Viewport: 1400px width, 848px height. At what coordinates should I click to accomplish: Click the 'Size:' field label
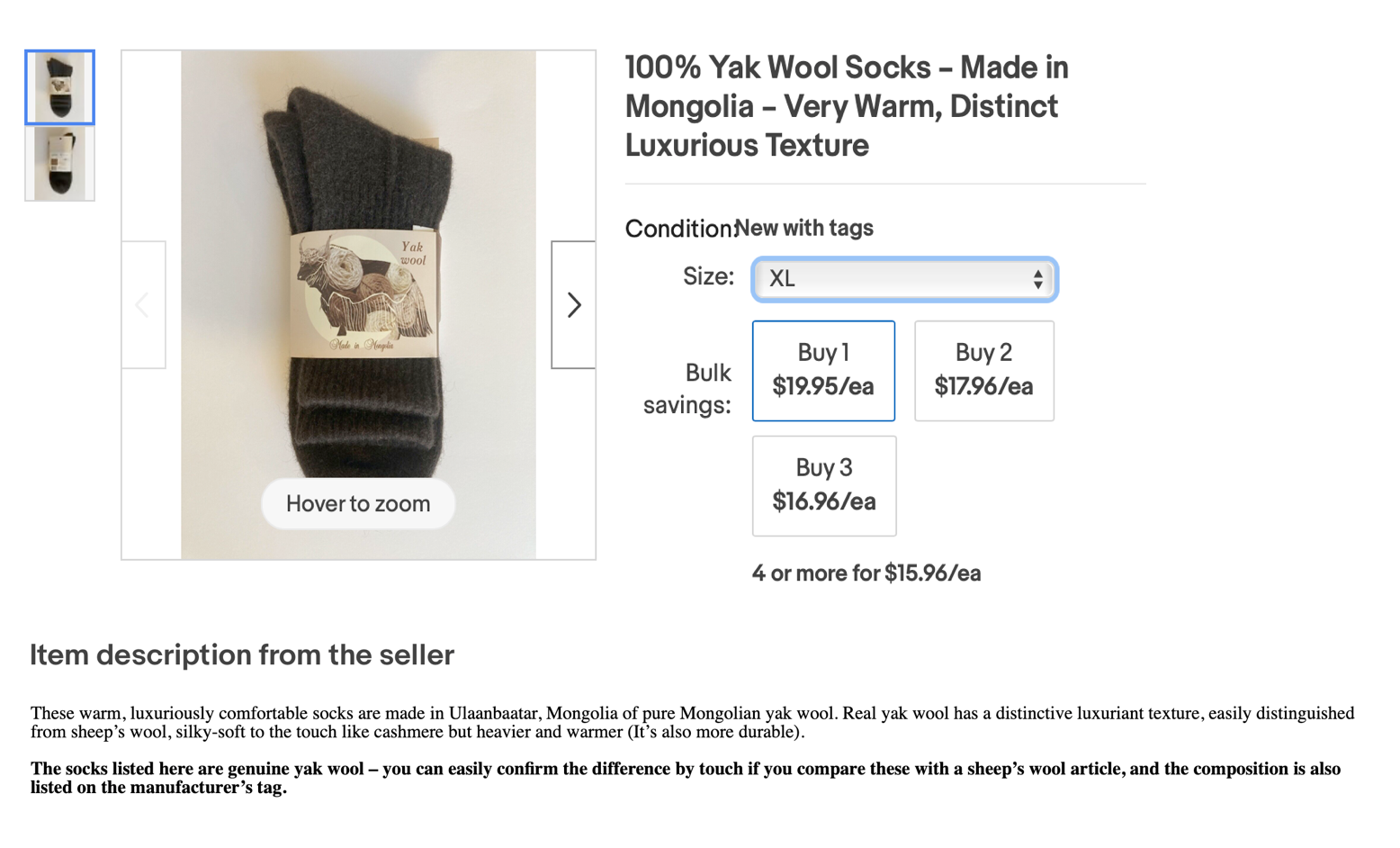coord(708,276)
